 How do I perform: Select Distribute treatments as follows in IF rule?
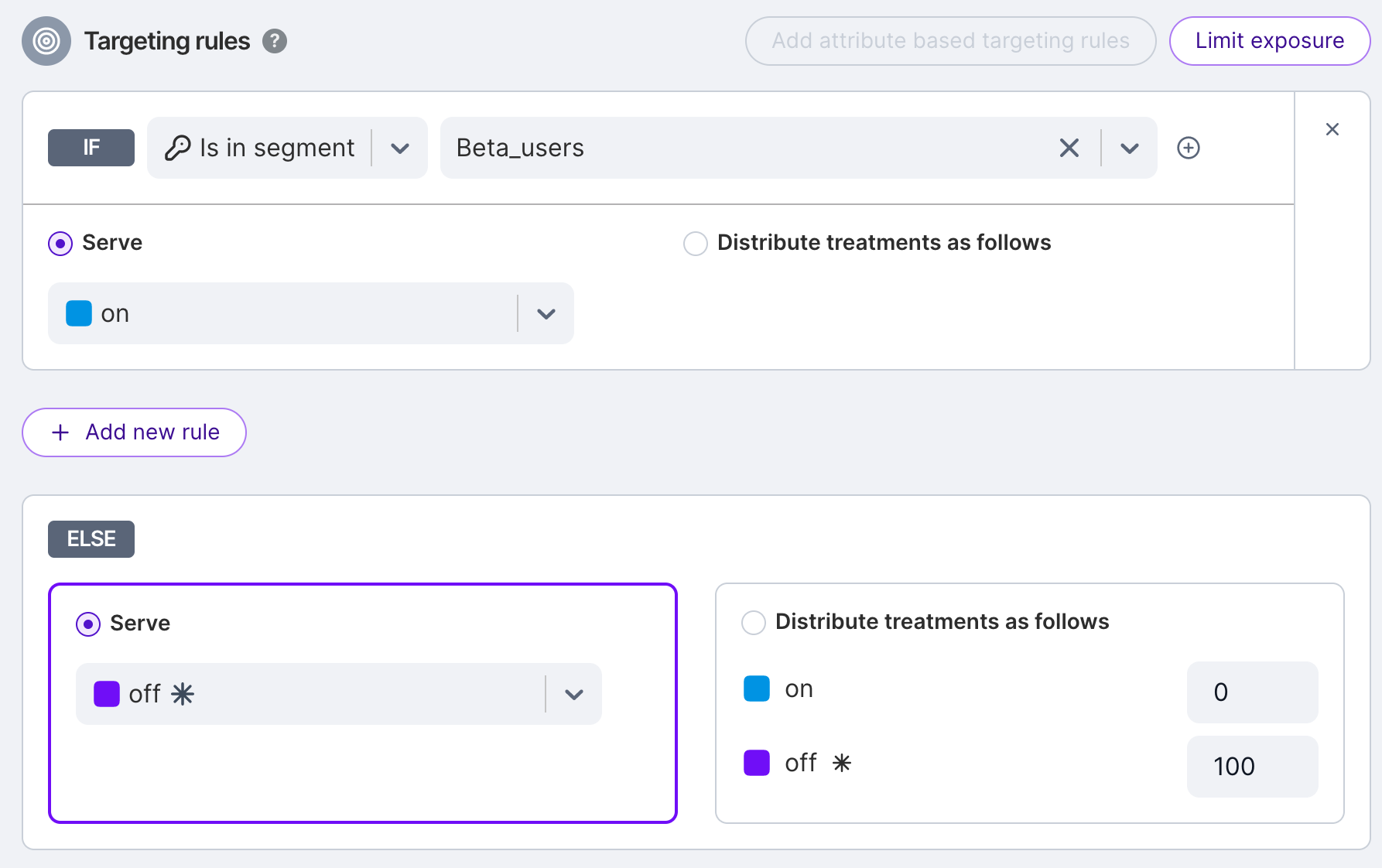coord(695,244)
